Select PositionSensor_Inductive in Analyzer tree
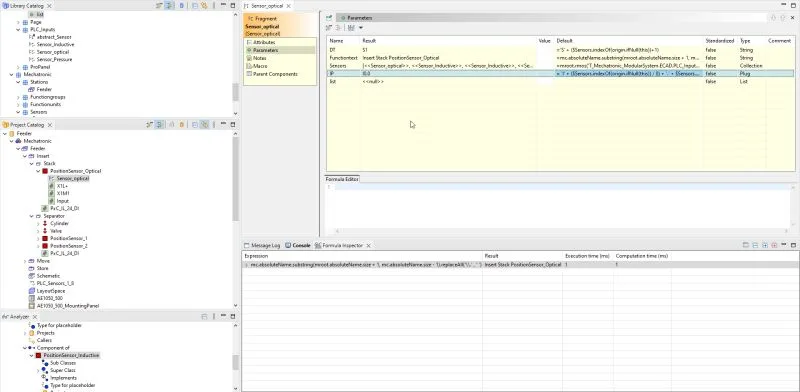Viewport: 800px width, 392px height. pyautogui.click(x=71, y=355)
